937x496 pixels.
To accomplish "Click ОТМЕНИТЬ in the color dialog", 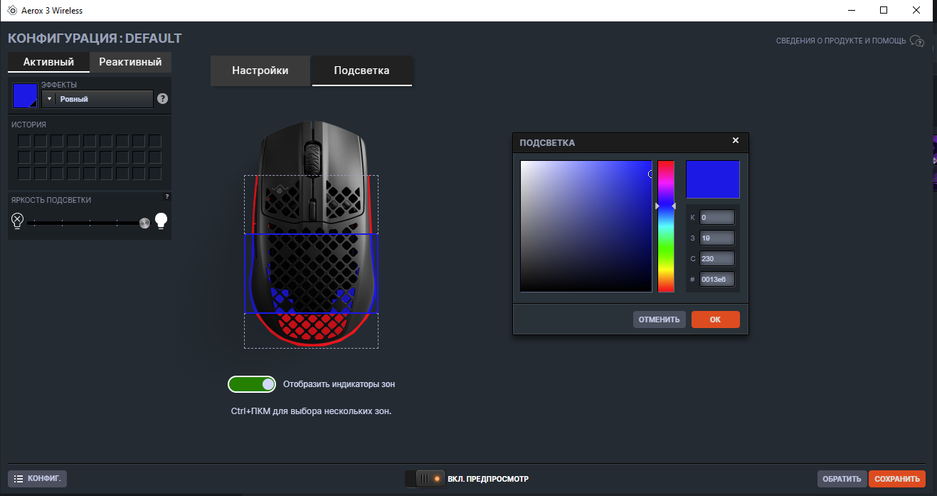I will coord(659,320).
